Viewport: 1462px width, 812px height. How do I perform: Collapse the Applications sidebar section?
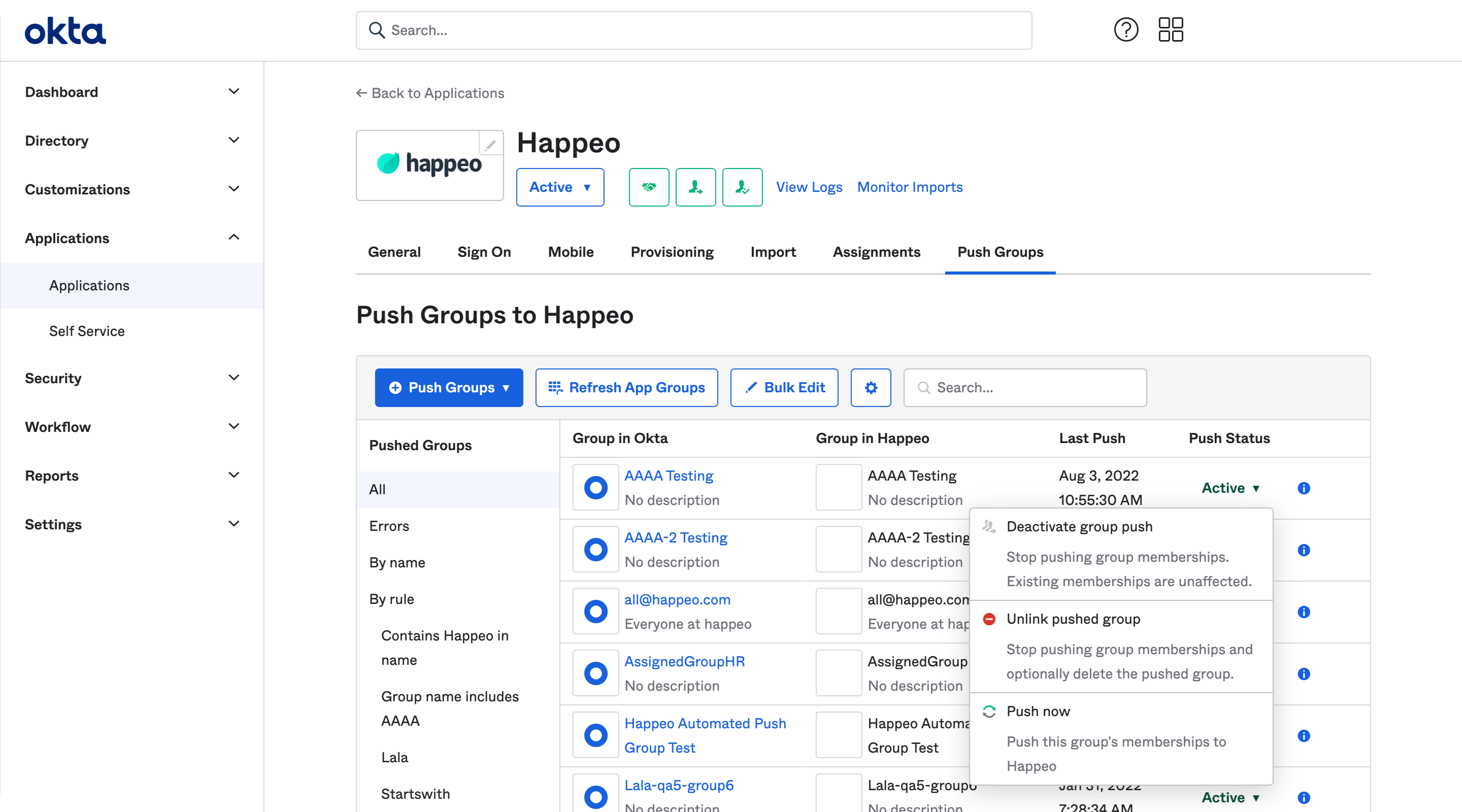click(x=131, y=239)
